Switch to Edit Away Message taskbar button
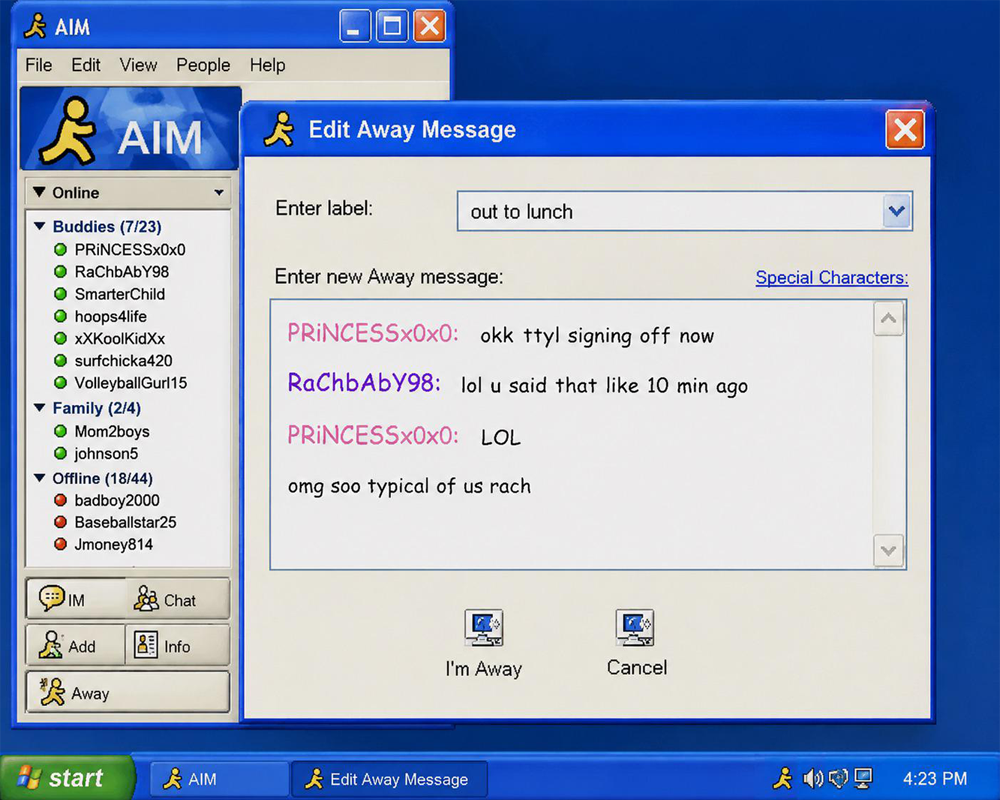Screen dimensions: 1000x800 pos(389,779)
